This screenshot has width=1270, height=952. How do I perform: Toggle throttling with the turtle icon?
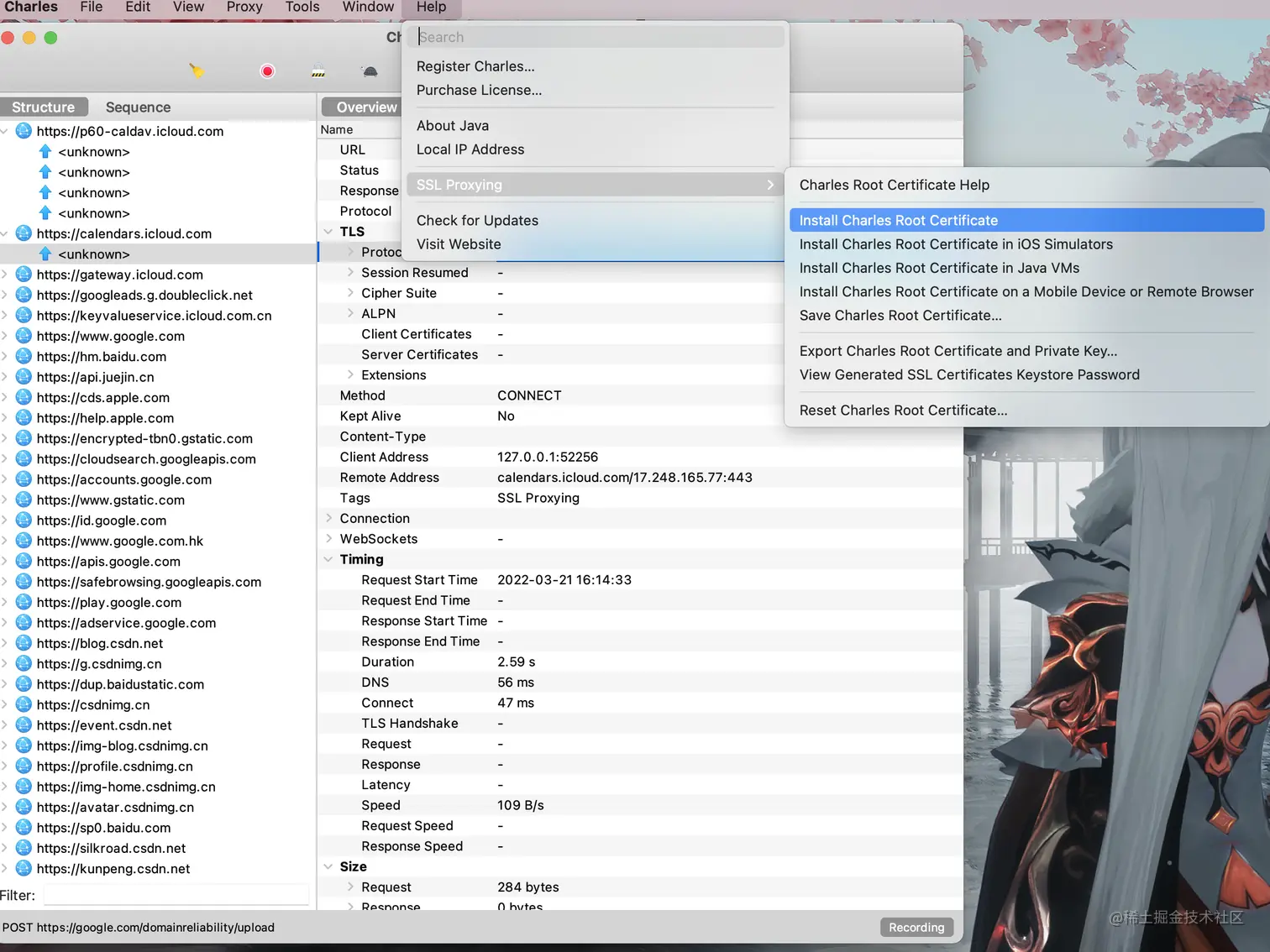pos(370,71)
